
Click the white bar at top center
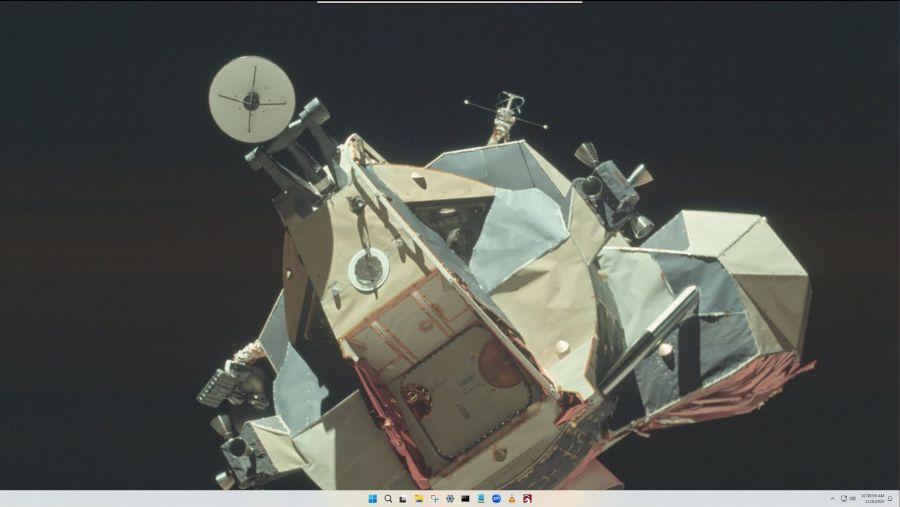coord(449,2)
